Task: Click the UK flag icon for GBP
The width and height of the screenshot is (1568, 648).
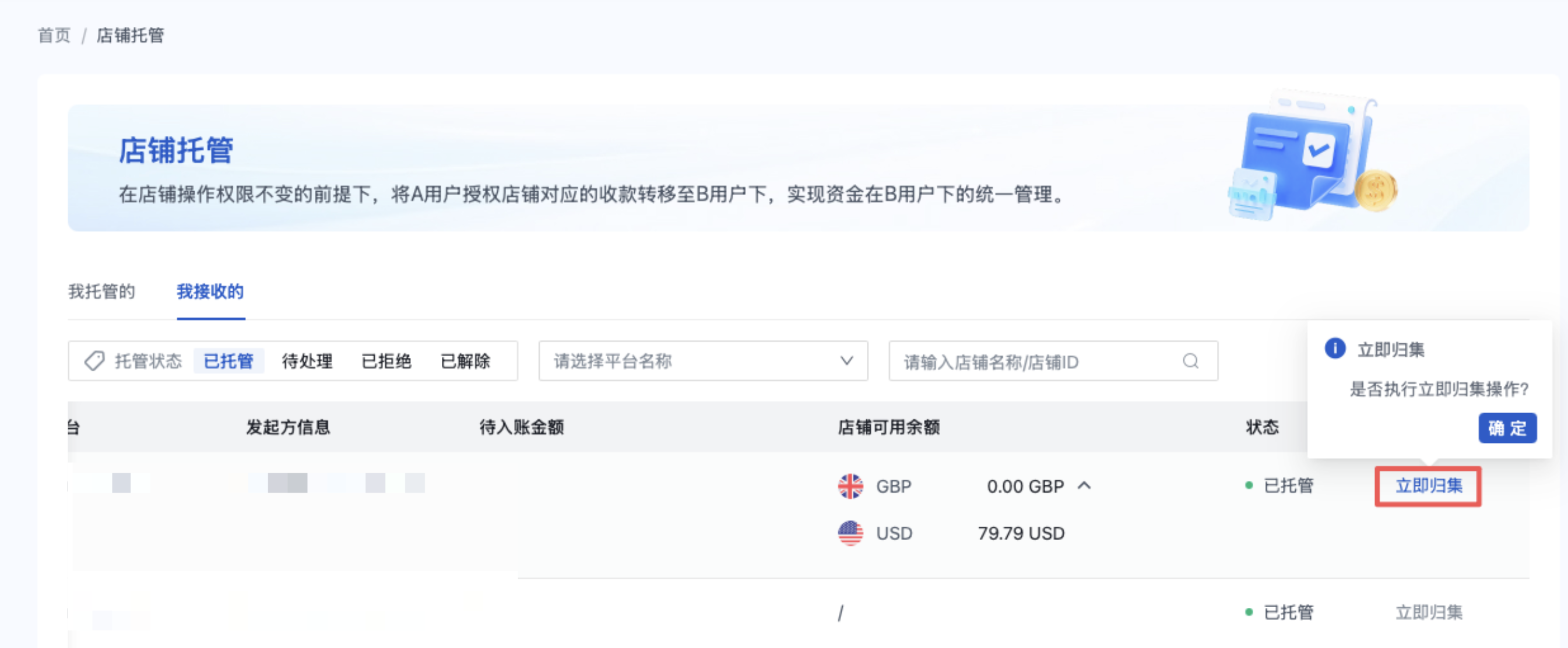Action: click(x=850, y=486)
